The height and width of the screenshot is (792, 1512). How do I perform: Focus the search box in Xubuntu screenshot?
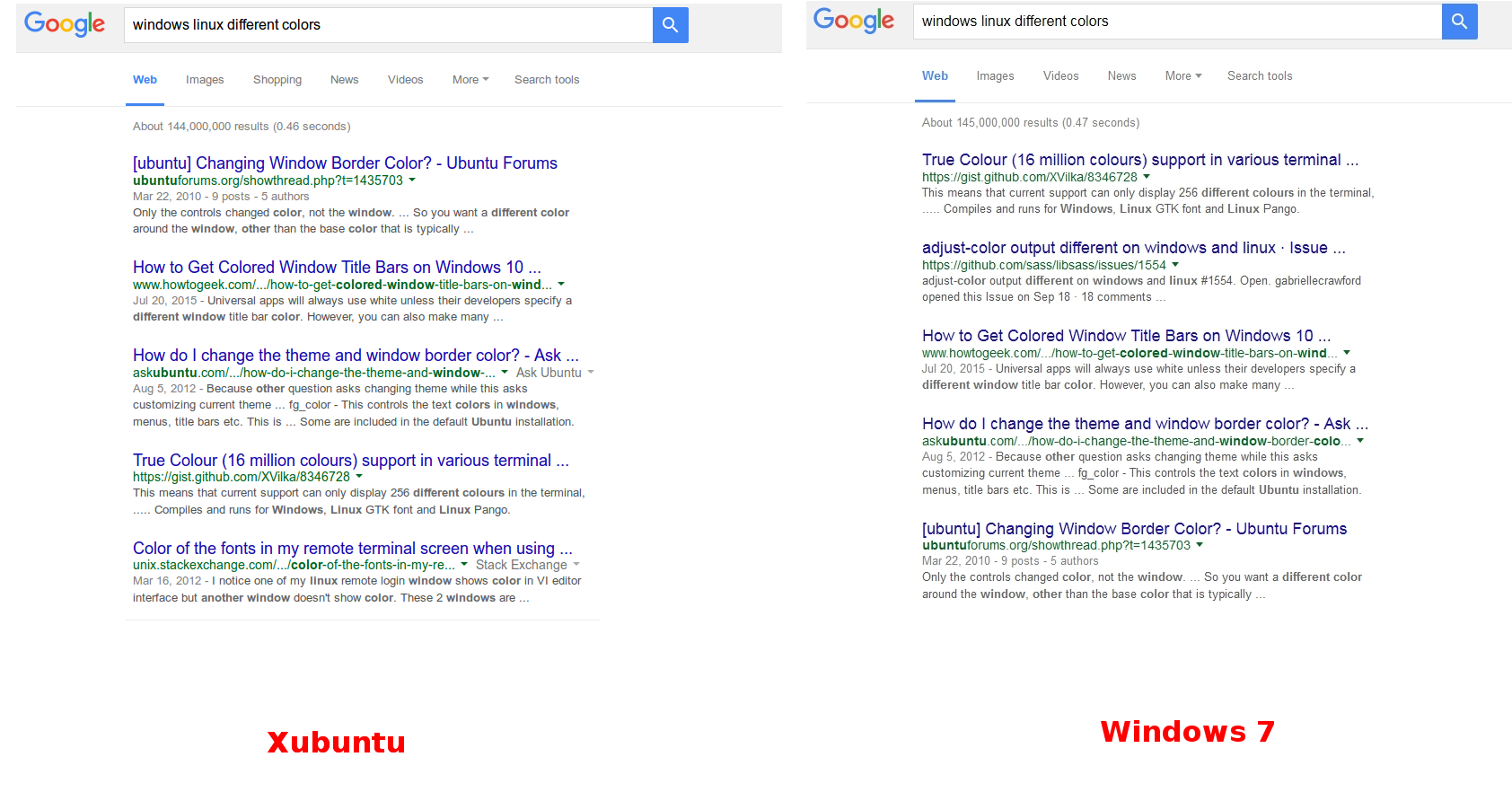point(388,25)
